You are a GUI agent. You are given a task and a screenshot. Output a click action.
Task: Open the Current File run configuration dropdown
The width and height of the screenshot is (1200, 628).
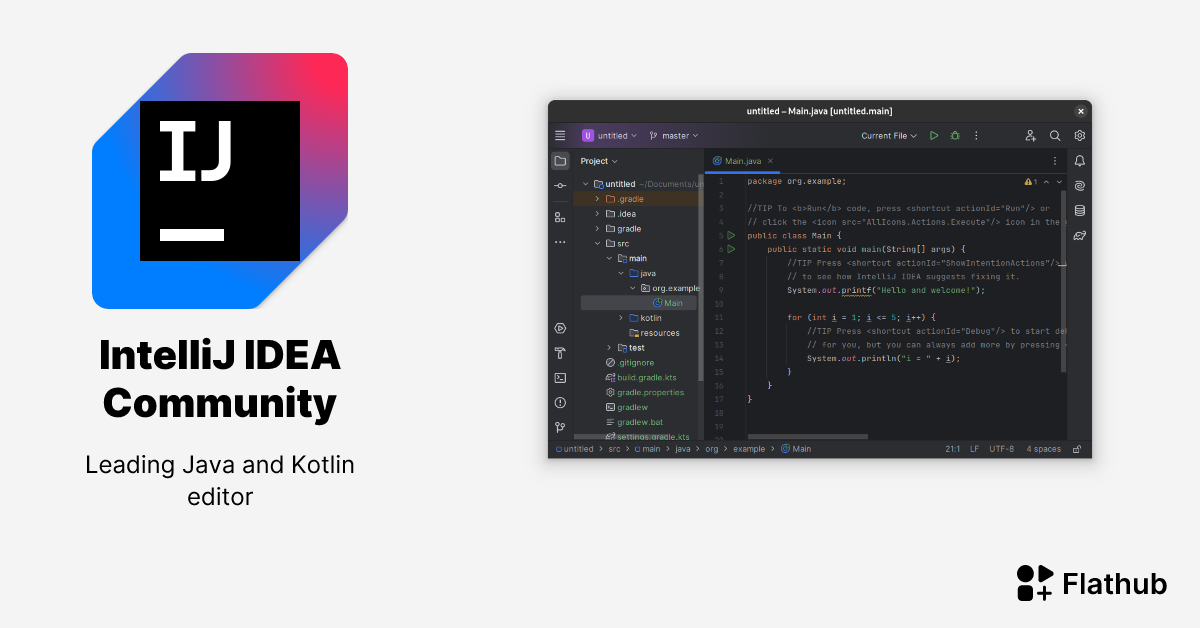(x=888, y=135)
